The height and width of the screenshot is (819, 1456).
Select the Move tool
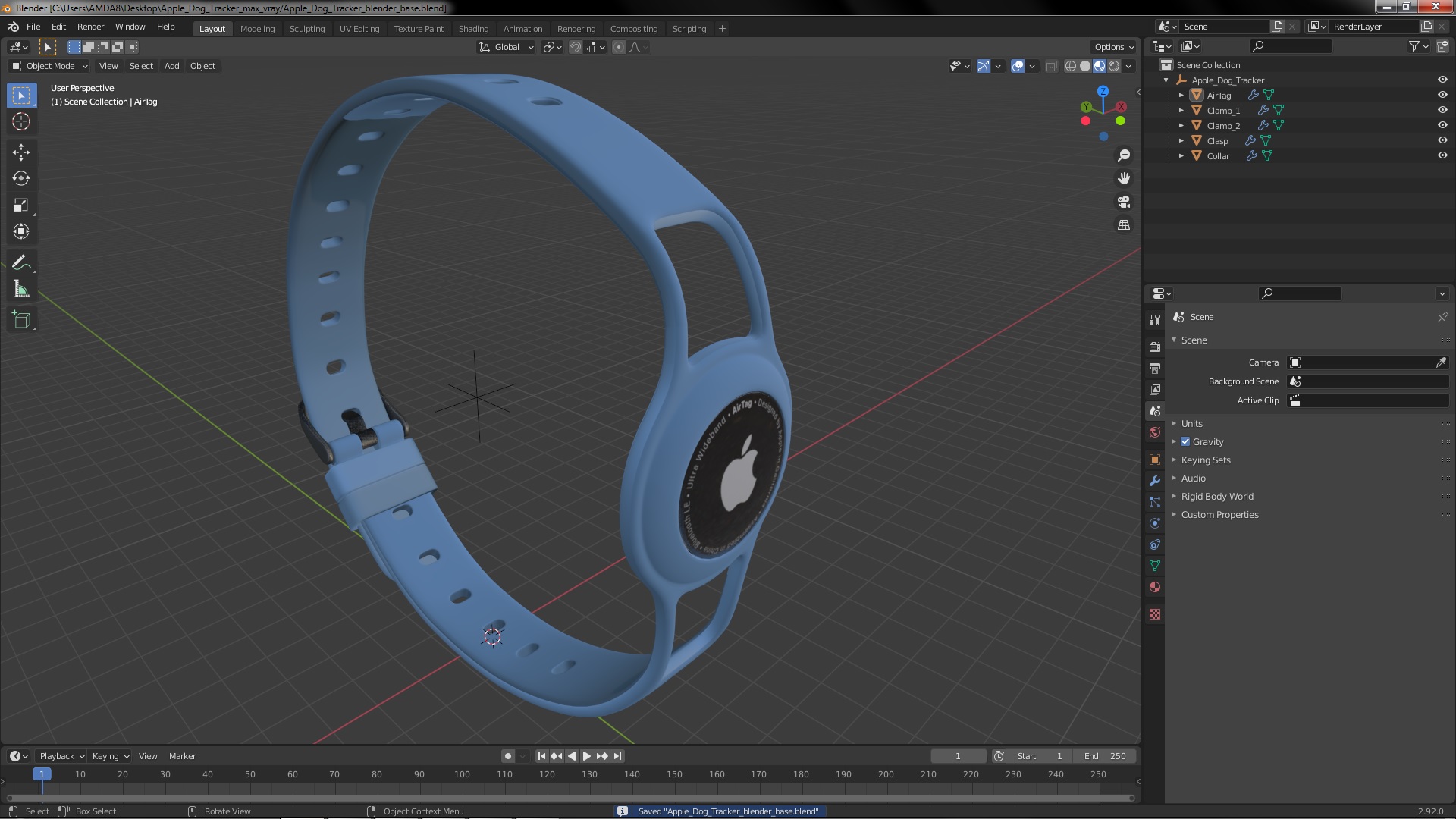21,152
